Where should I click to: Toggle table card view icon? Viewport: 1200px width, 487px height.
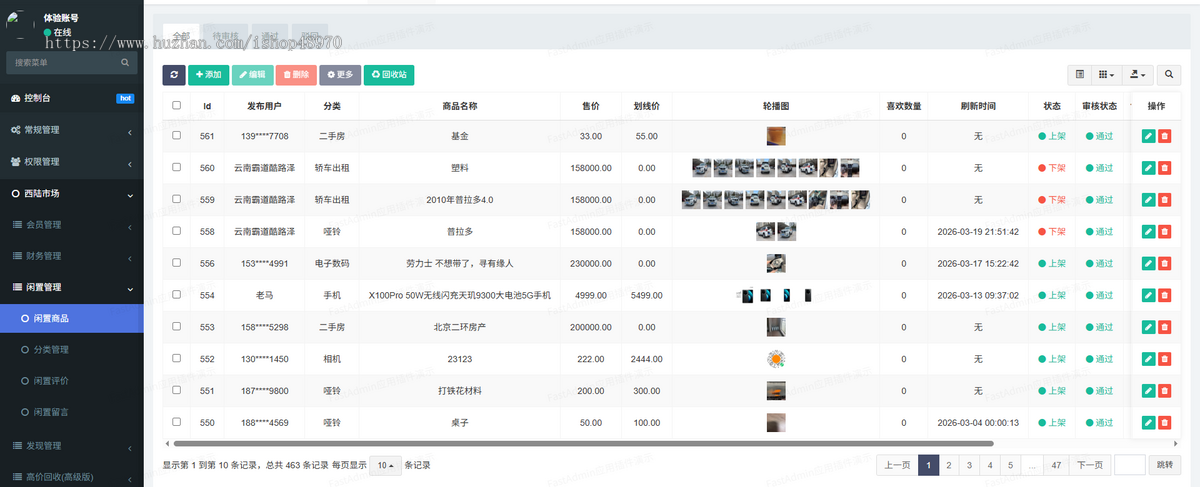point(1080,74)
